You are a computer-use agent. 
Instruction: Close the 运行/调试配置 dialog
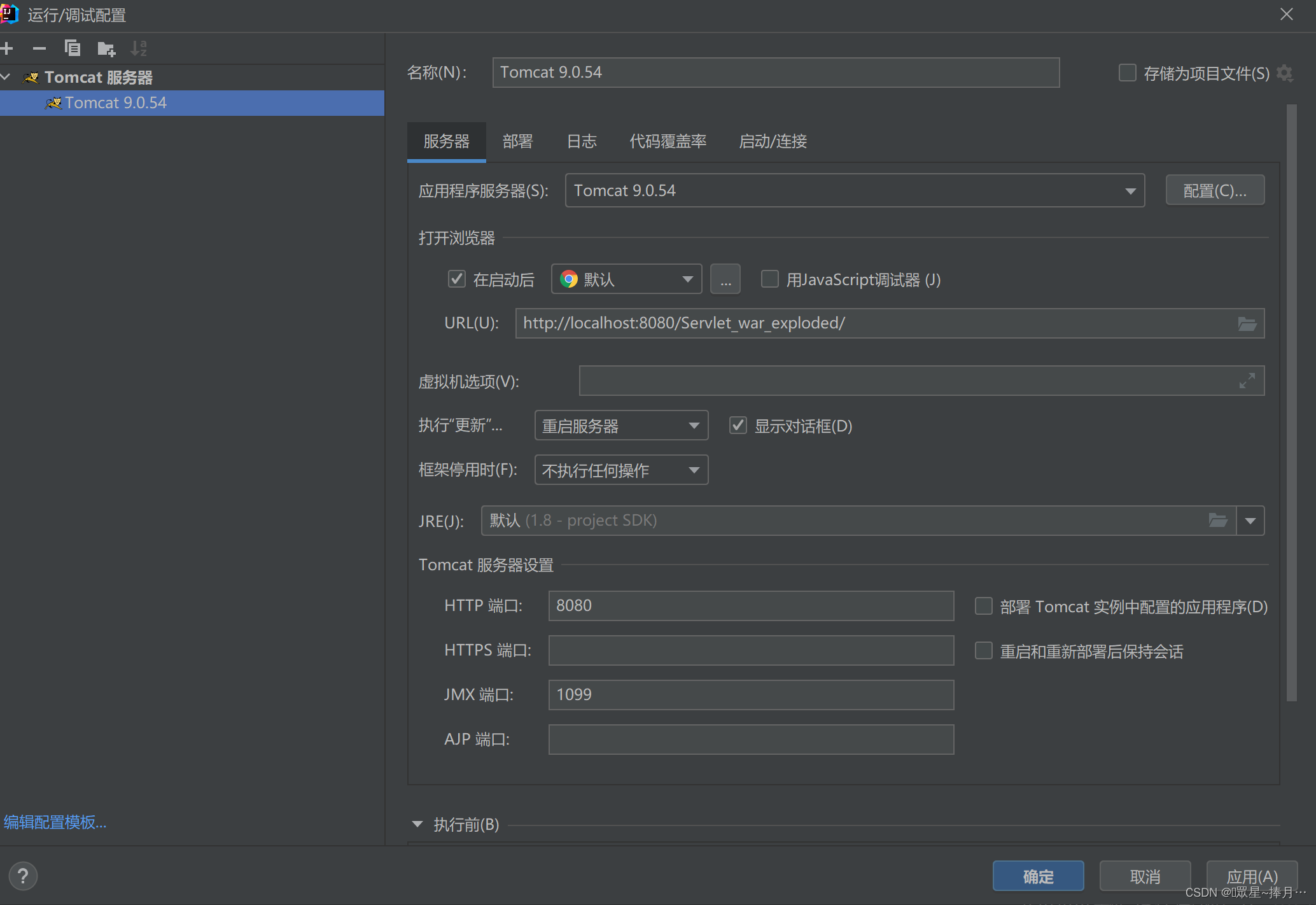pyautogui.click(x=1287, y=14)
